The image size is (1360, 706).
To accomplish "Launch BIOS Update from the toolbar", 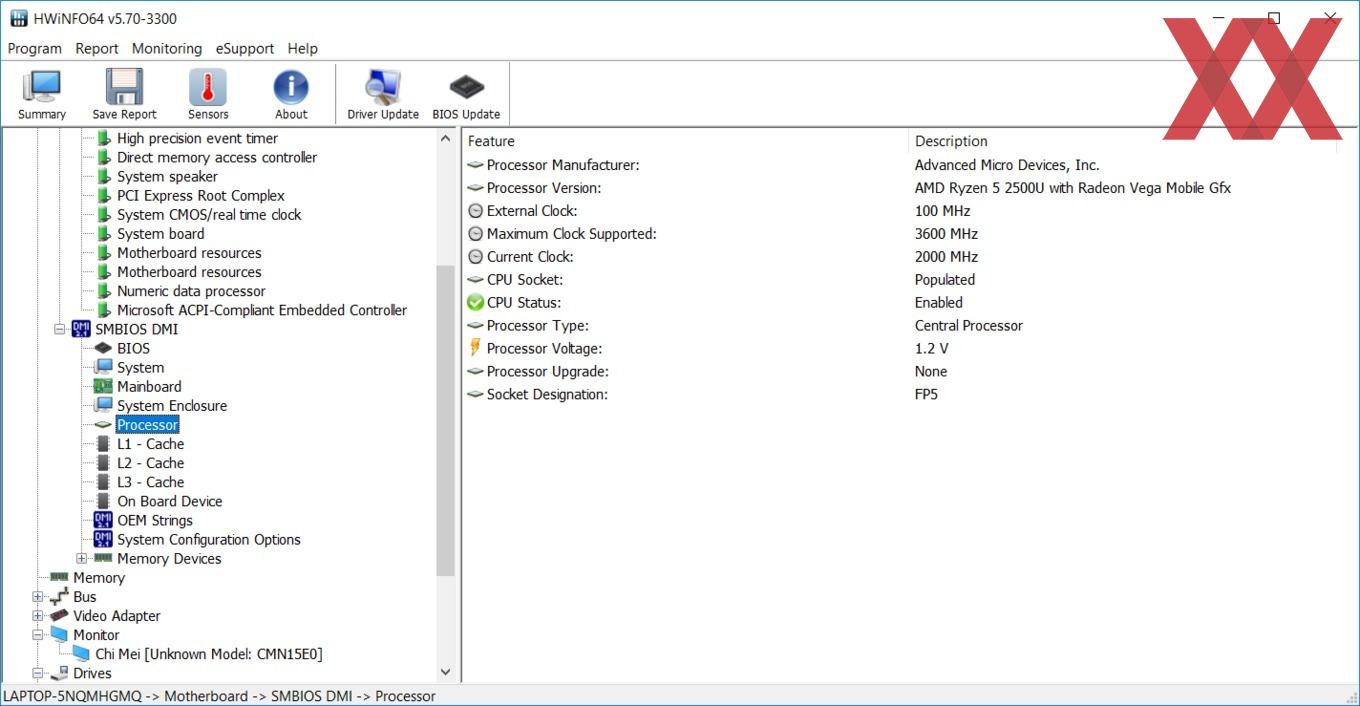I will tap(466, 95).
